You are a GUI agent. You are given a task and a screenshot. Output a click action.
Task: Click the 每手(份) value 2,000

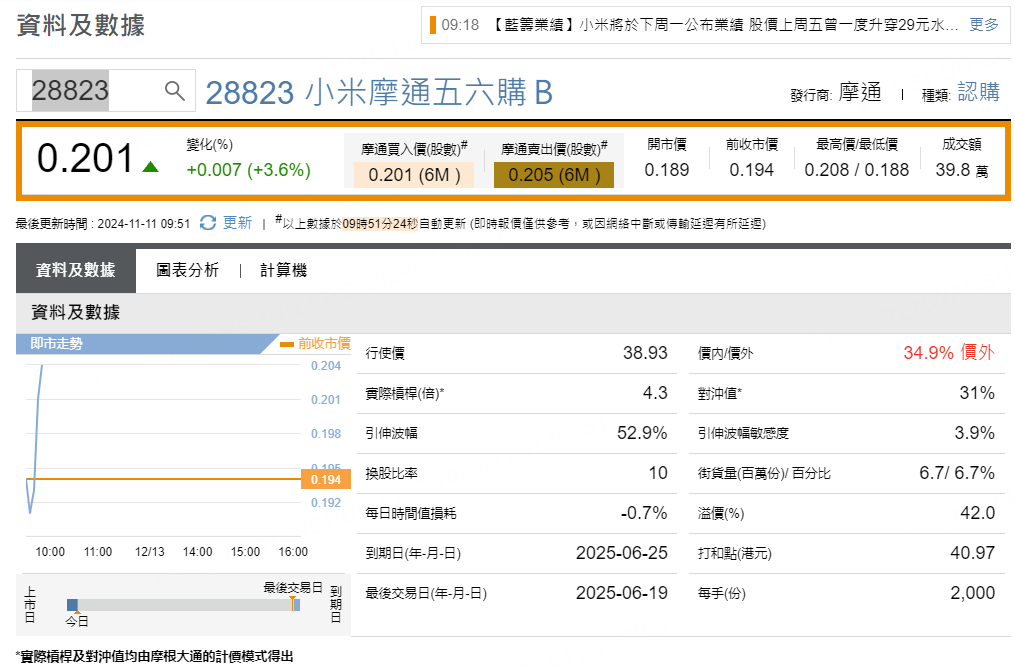(972, 593)
